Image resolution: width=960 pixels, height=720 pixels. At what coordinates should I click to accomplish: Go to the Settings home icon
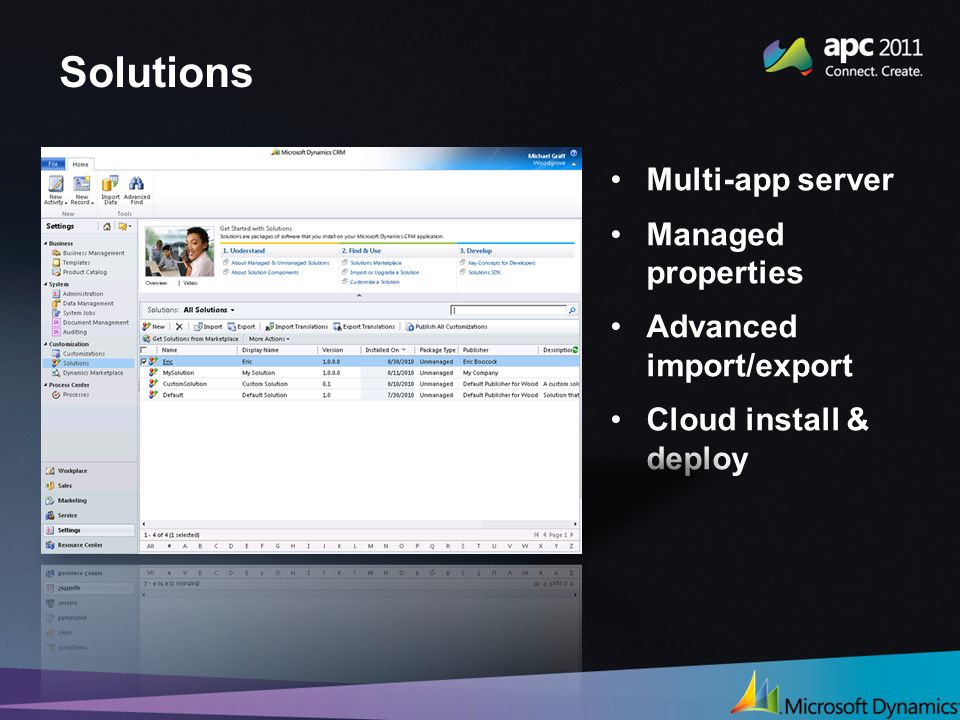[x=107, y=227]
